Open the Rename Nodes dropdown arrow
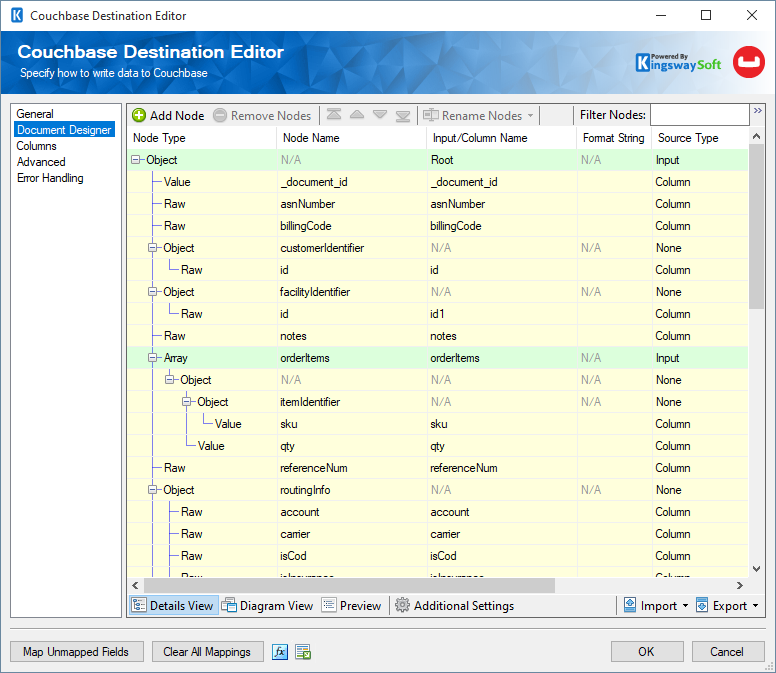Image resolution: width=776 pixels, height=673 pixels. pos(531,116)
